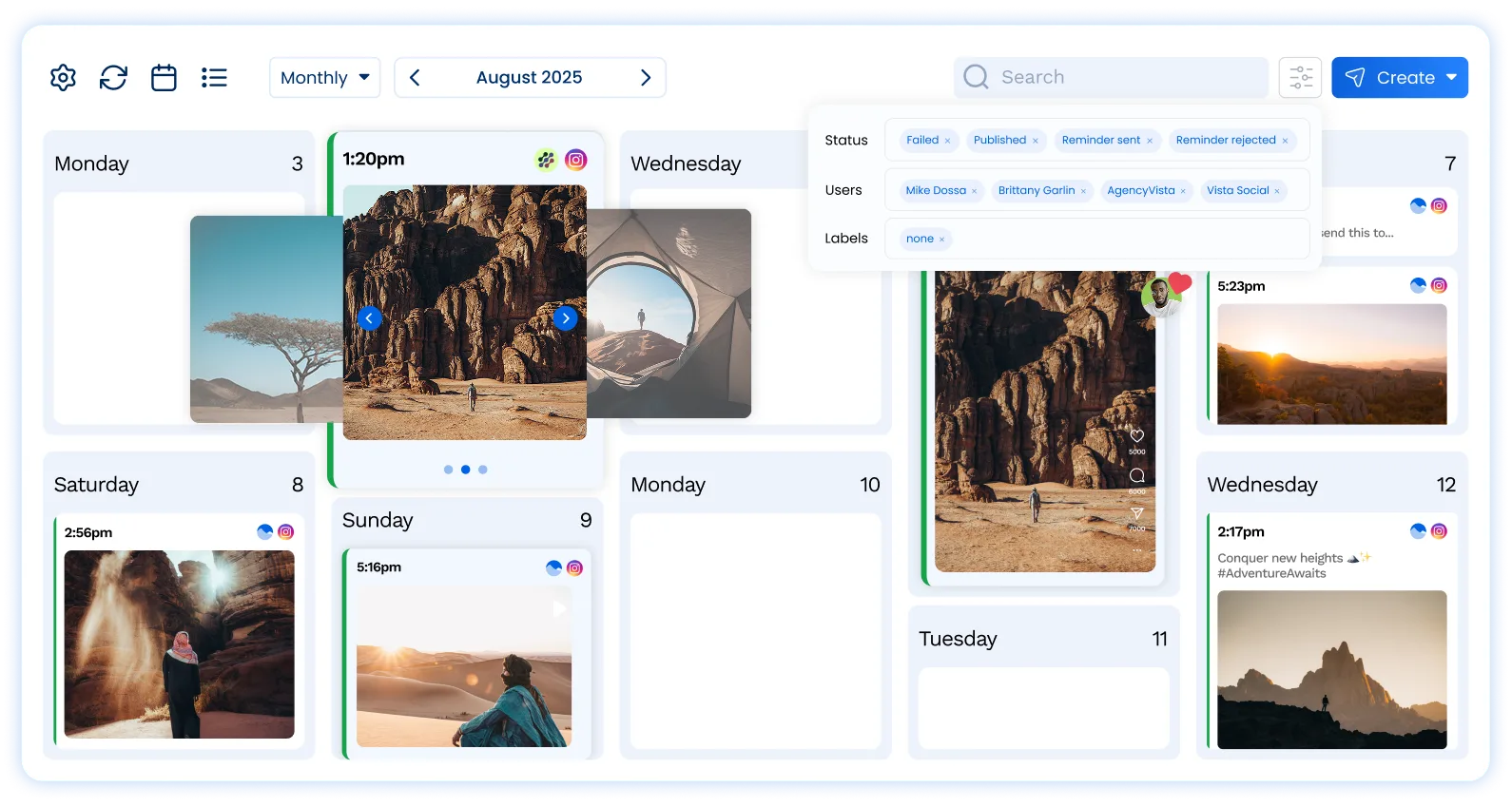The height and width of the screenshot is (807, 1512).
Task: Open the tree landscape thumbnail
Action: [x=266, y=319]
